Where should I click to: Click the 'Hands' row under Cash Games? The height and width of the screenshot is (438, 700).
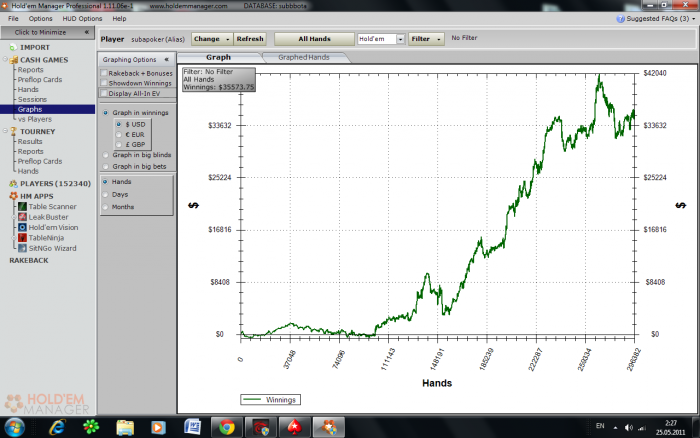[x=28, y=89]
